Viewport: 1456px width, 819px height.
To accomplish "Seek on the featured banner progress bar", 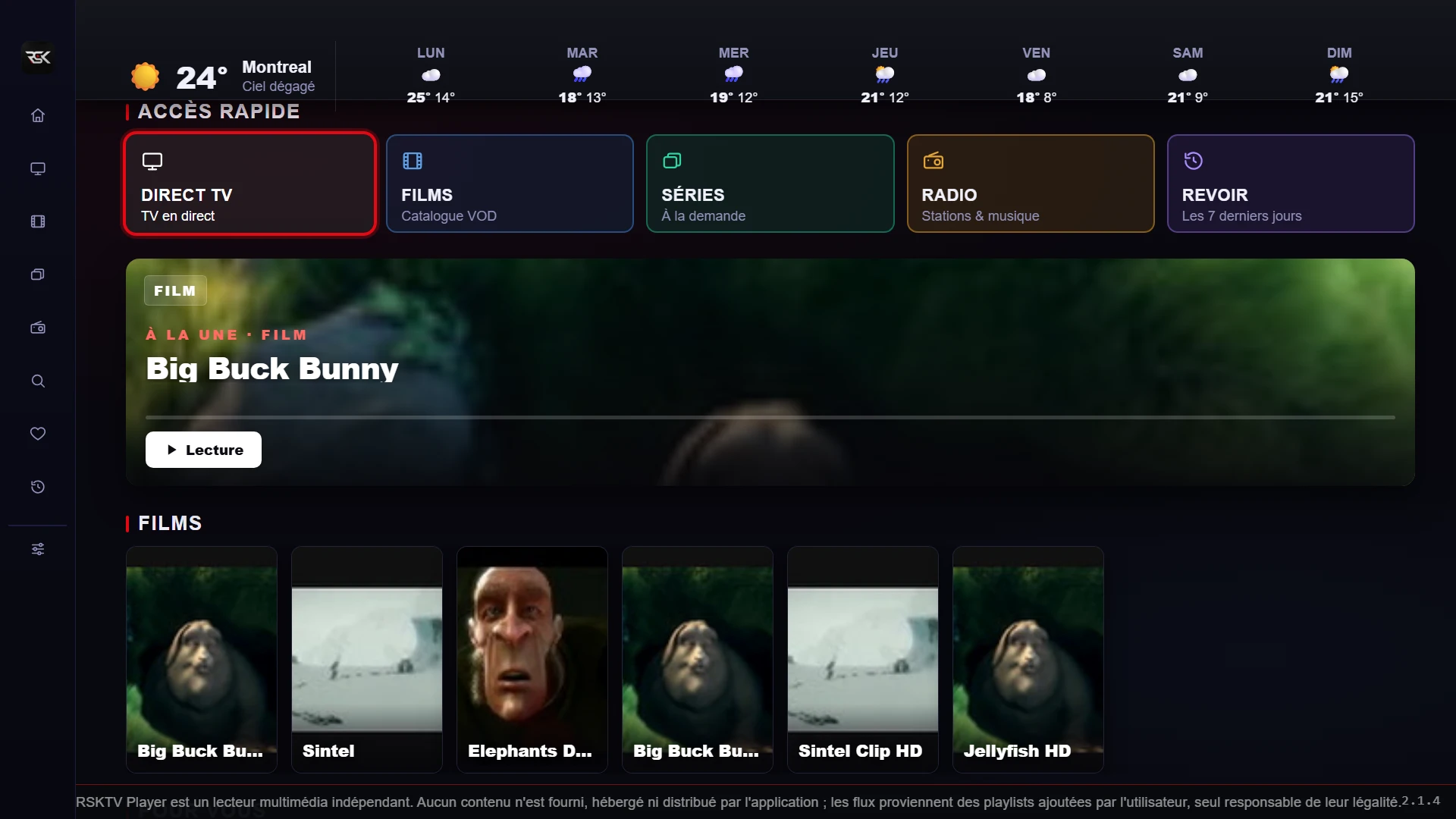I will 770,417.
